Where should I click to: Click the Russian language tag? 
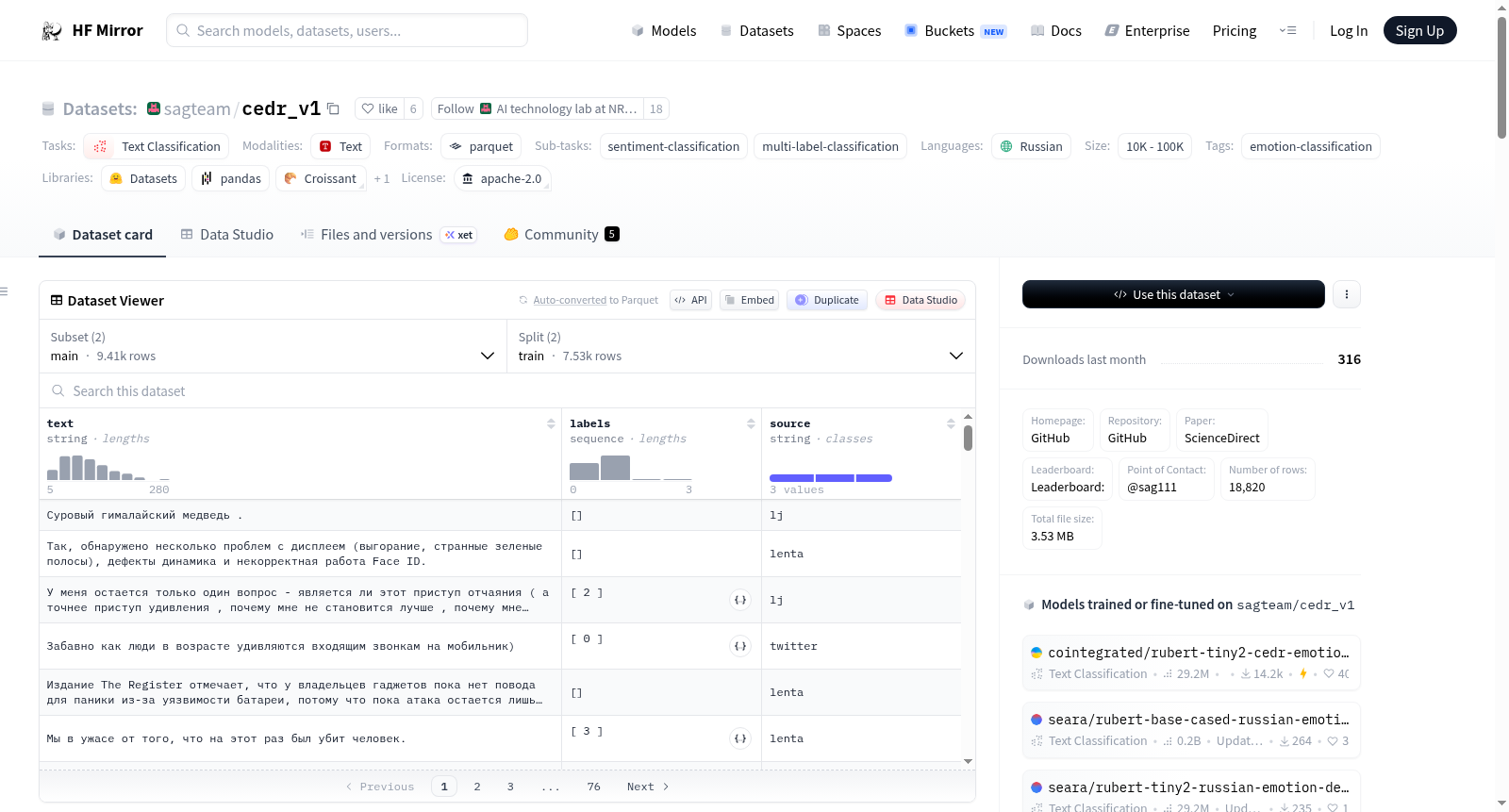point(1031,146)
